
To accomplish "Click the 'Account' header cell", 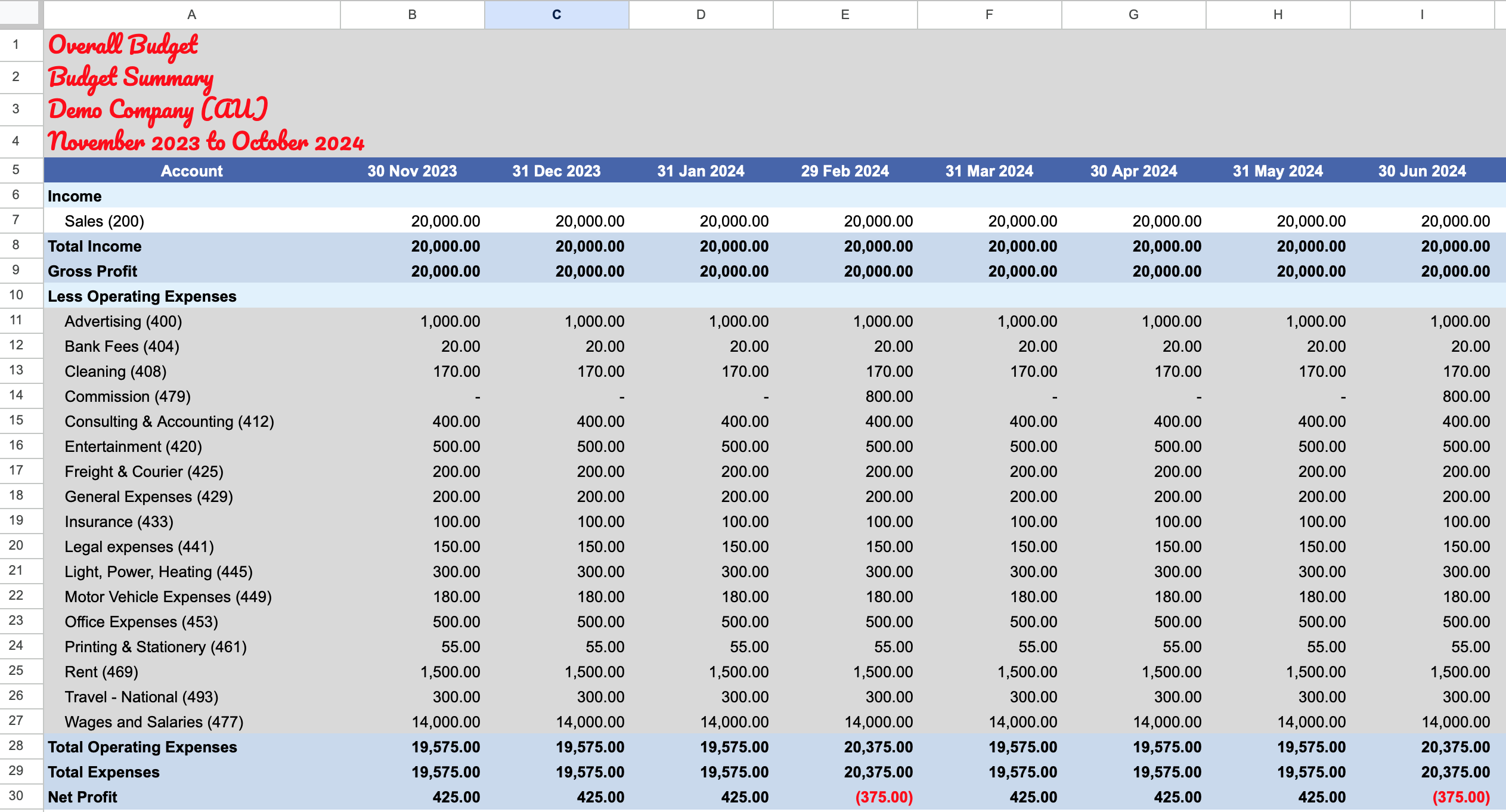I will [191, 171].
